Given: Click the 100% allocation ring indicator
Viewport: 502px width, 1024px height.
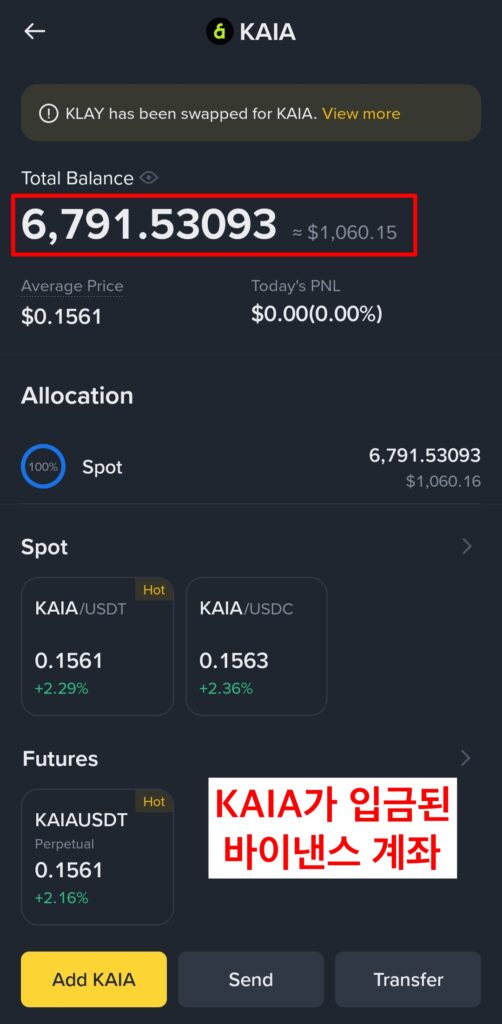Looking at the screenshot, I should coord(43,467).
